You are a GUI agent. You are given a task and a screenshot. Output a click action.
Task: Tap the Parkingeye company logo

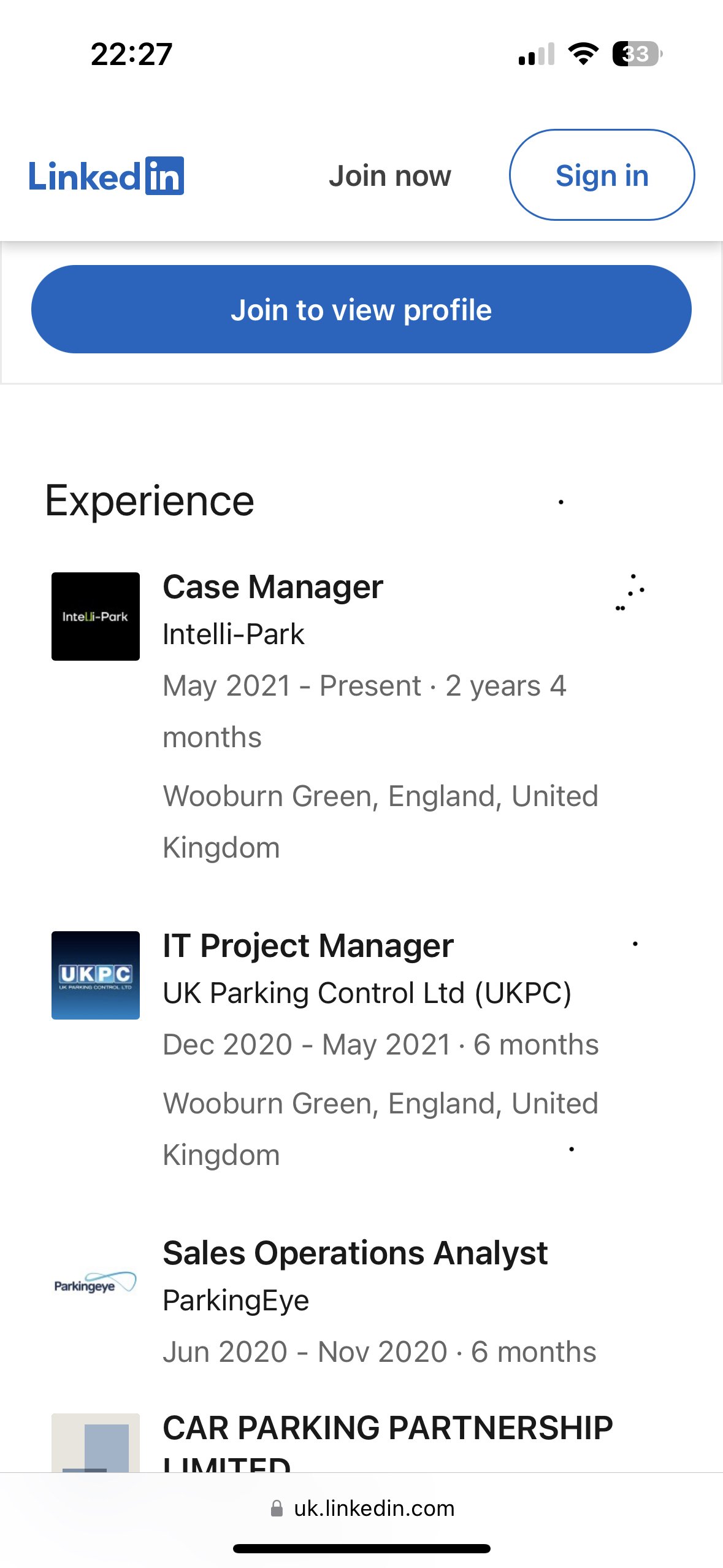coord(96,1283)
